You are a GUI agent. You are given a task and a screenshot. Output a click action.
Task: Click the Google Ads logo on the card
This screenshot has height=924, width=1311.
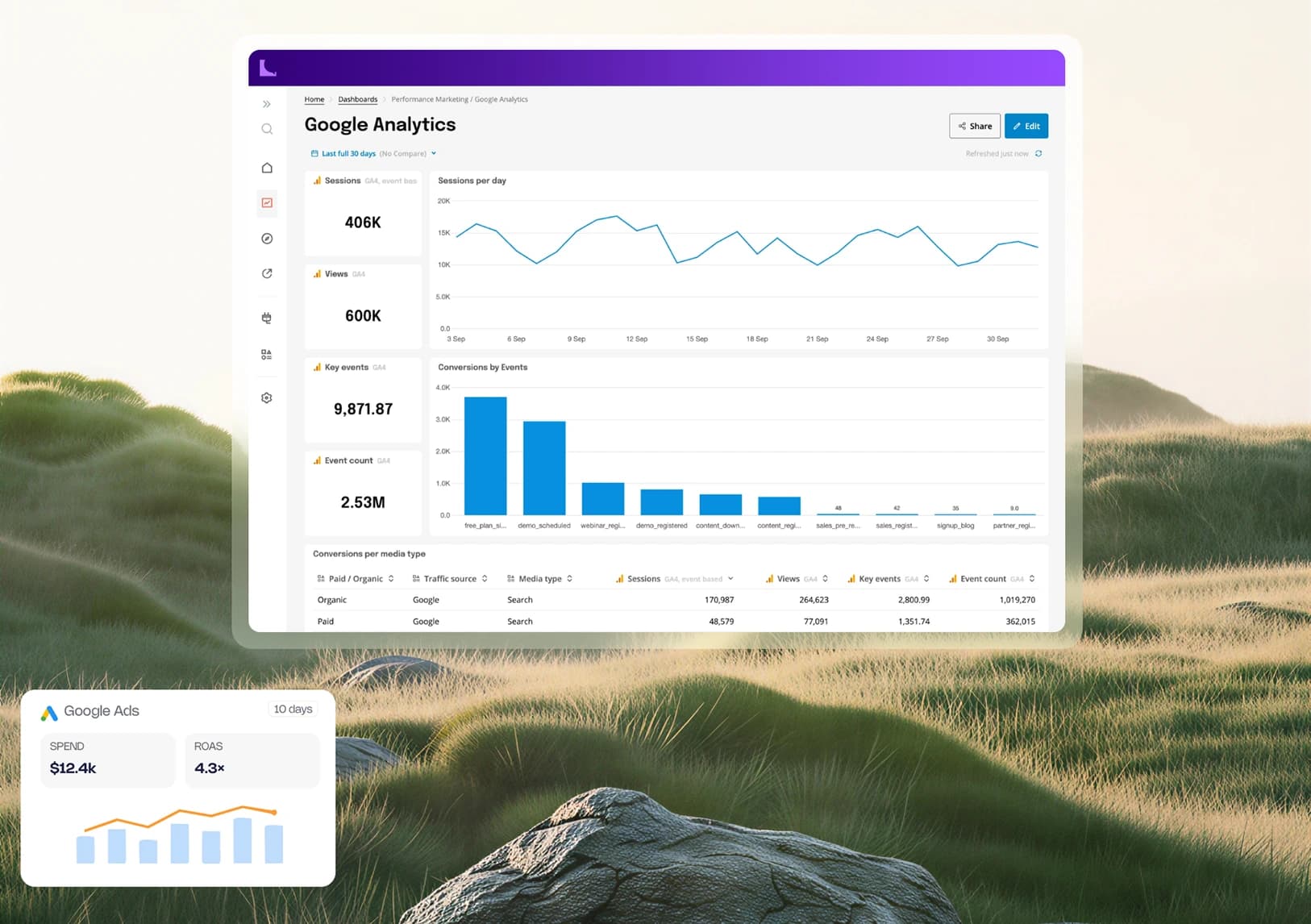coord(49,712)
